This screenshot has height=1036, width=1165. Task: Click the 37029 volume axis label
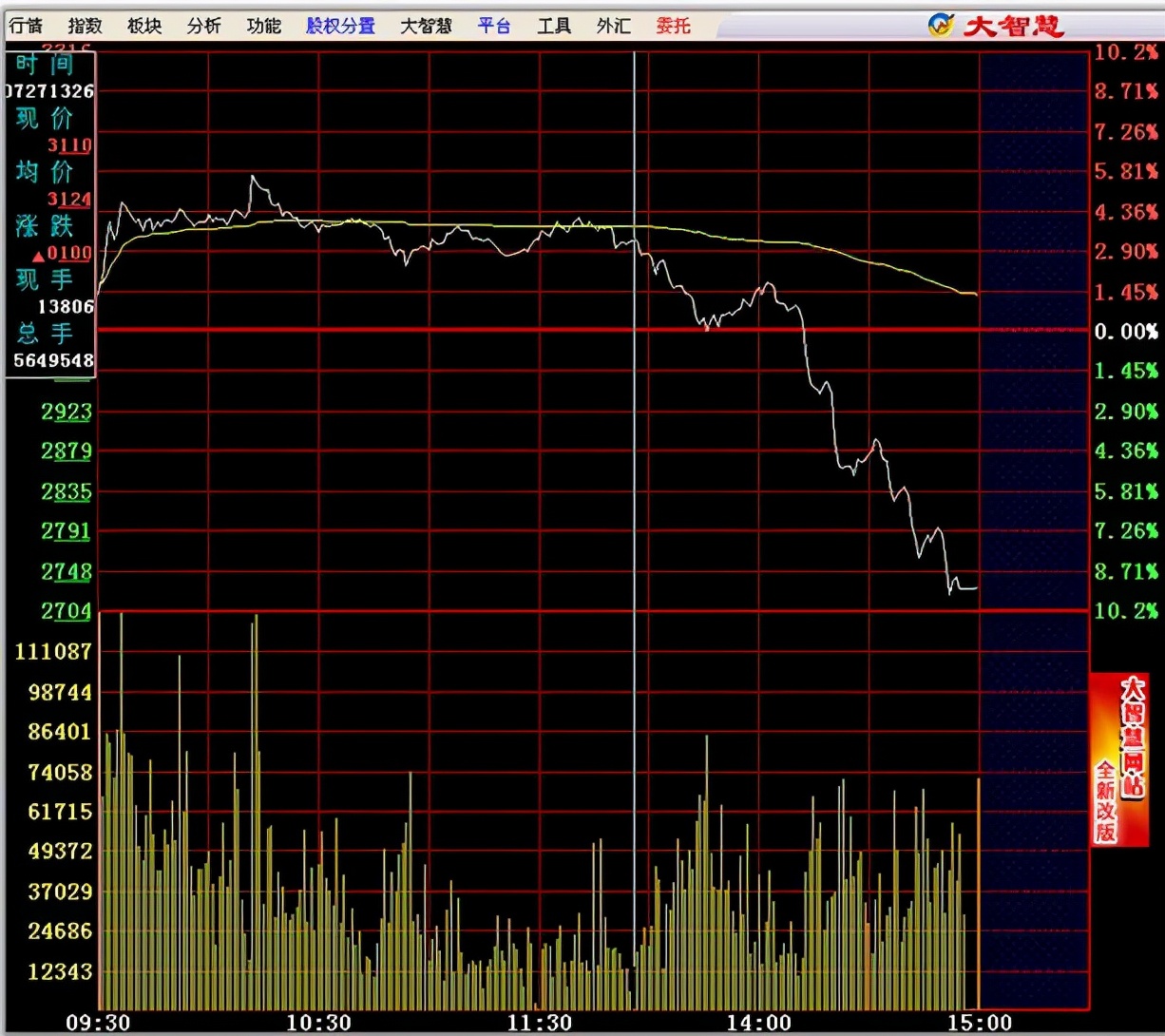click(x=61, y=892)
